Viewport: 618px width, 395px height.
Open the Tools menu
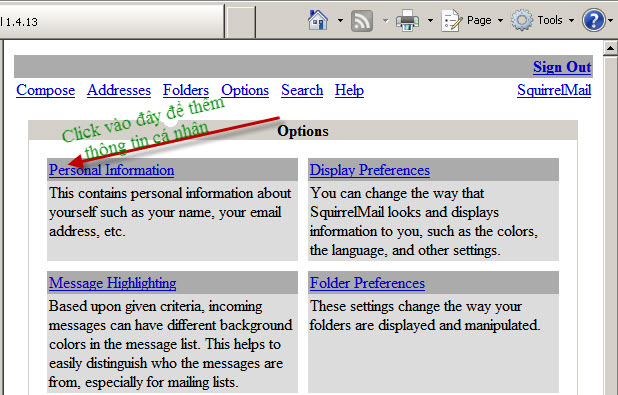[543, 20]
